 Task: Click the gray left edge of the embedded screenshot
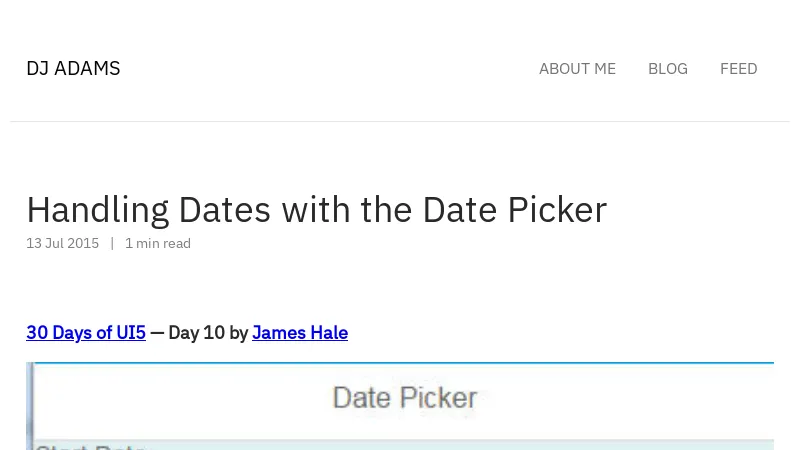[x=30, y=405]
